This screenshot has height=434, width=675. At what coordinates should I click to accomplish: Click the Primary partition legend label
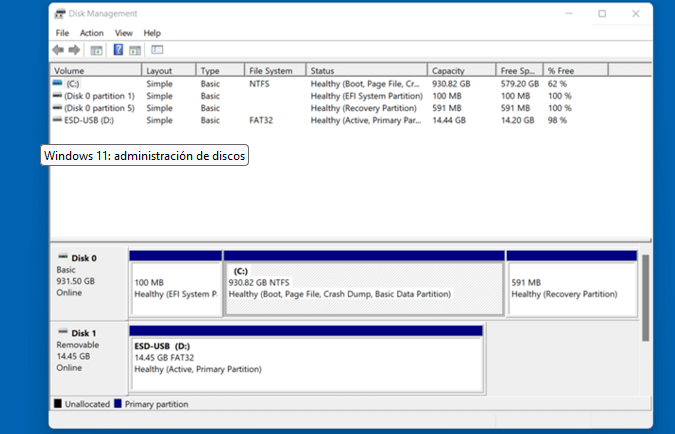157,404
